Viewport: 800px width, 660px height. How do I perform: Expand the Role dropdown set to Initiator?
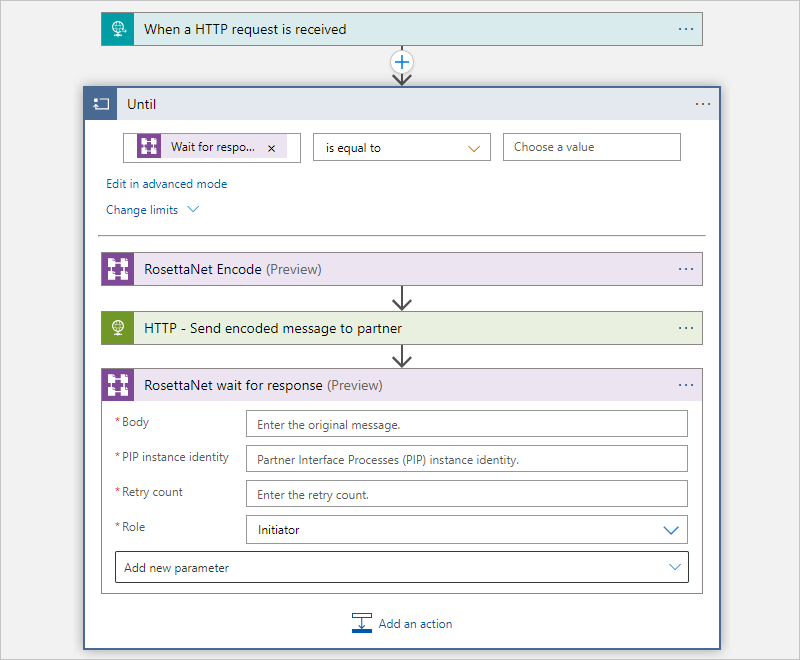[x=671, y=530]
